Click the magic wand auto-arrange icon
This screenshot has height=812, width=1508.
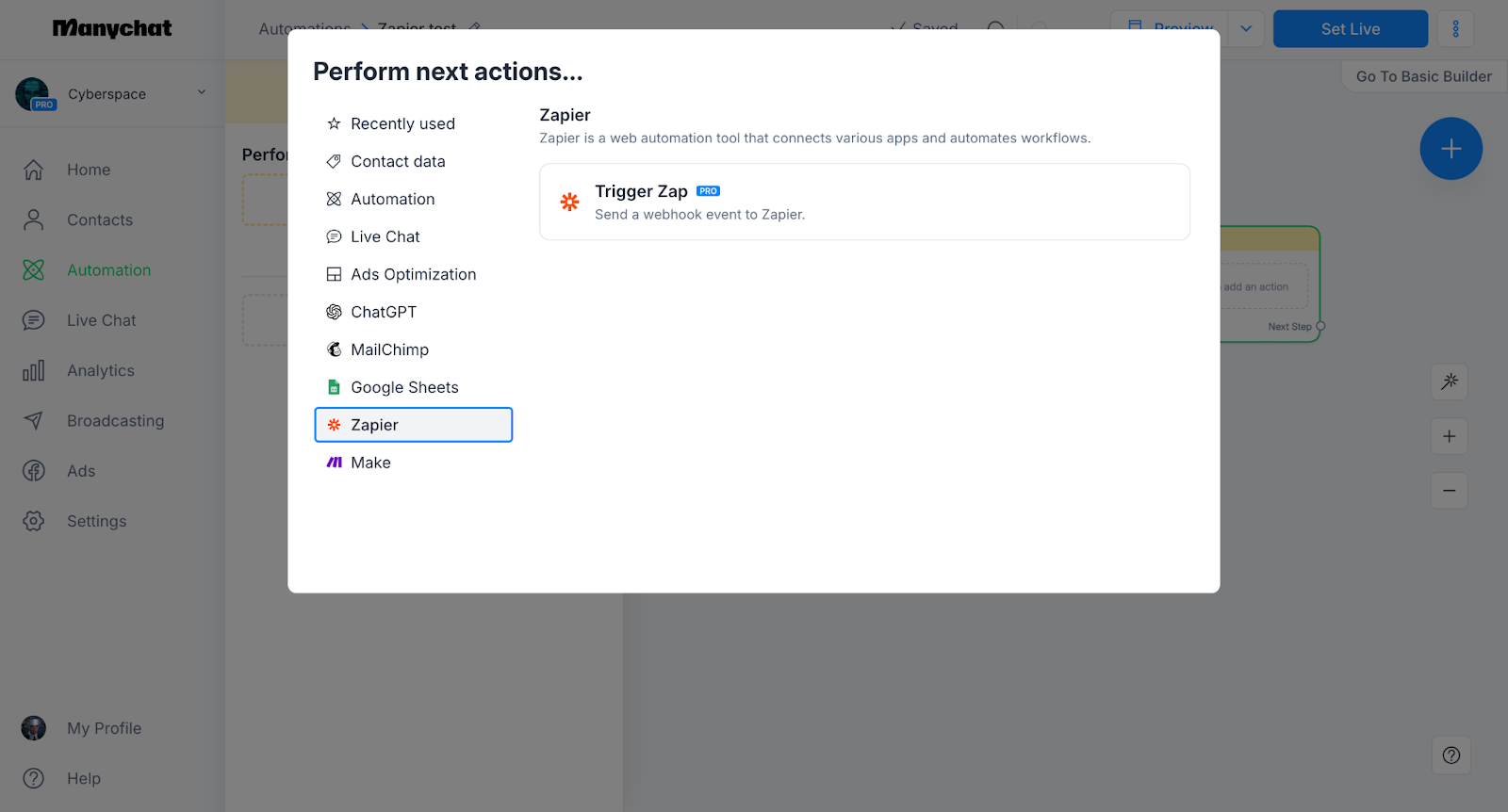coord(1449,382)
